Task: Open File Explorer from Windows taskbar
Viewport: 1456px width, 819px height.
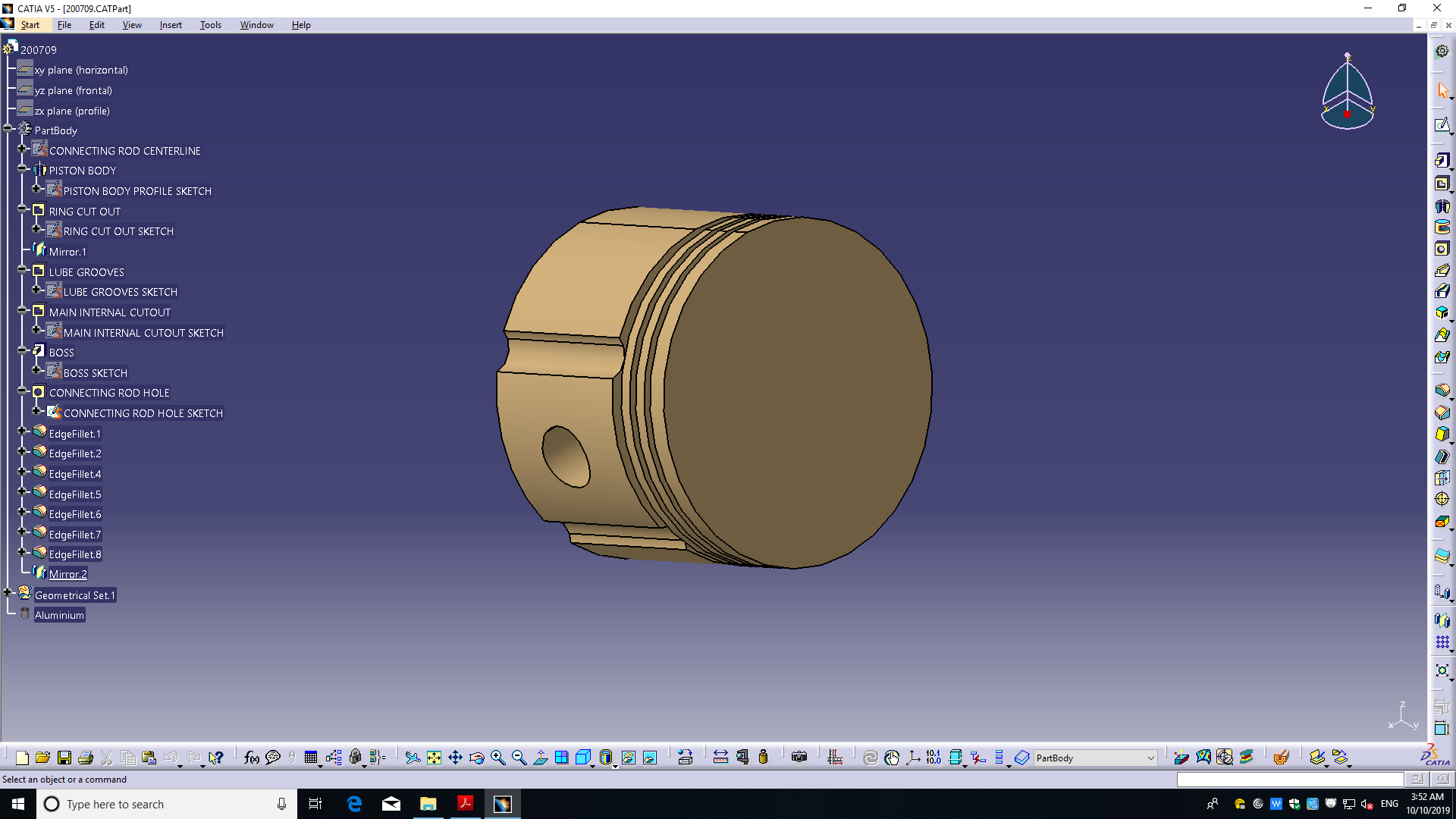Action: (x=428, y=804)
